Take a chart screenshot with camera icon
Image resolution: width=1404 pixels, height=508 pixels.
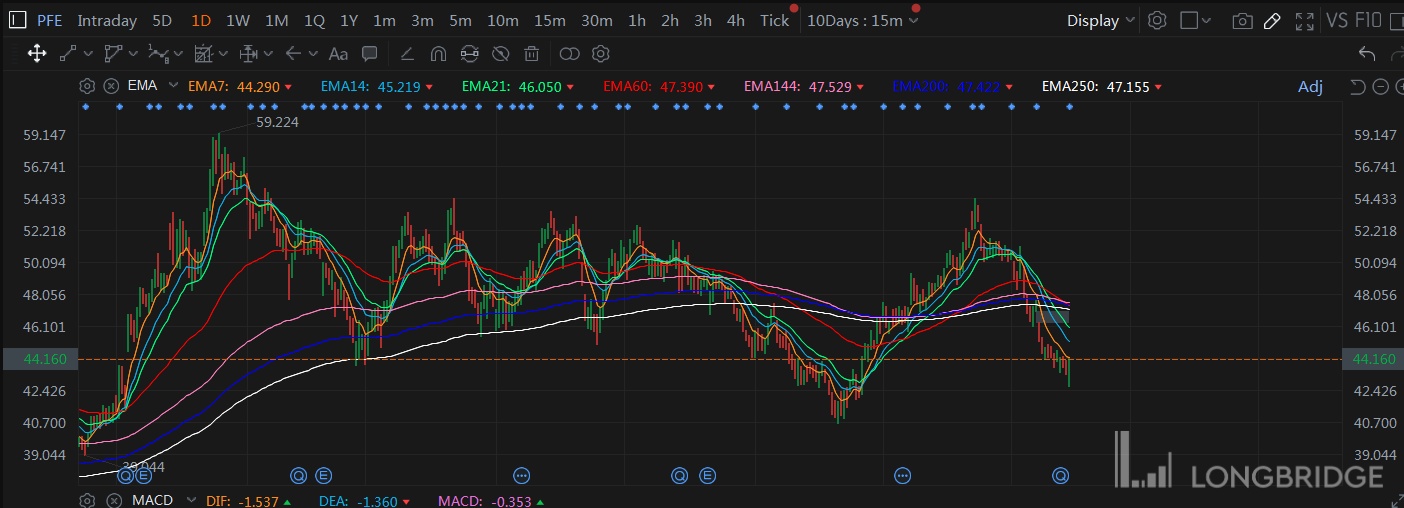pyautogui.click(x=1242, y=21)
